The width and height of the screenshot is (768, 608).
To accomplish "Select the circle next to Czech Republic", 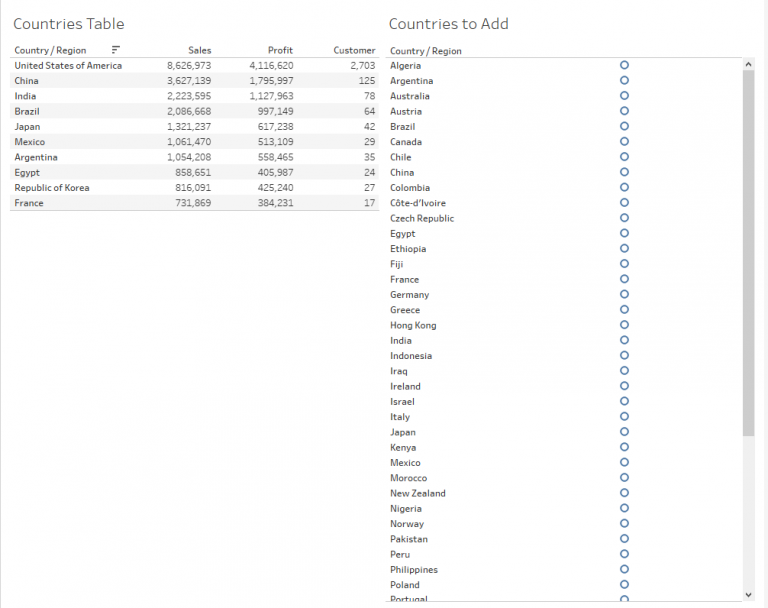I will point(624,218).
